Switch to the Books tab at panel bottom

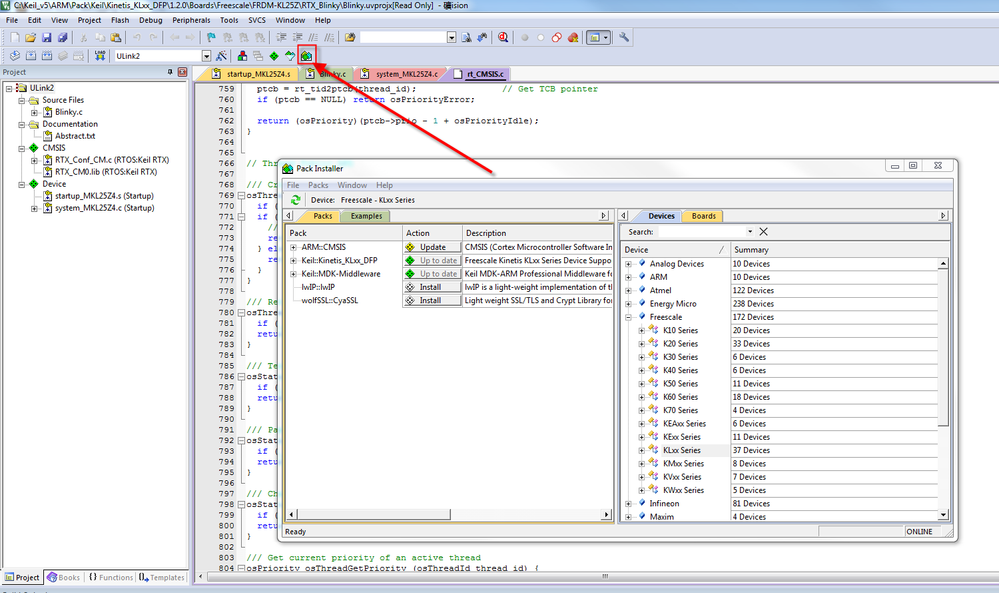[x=64, y=578]
